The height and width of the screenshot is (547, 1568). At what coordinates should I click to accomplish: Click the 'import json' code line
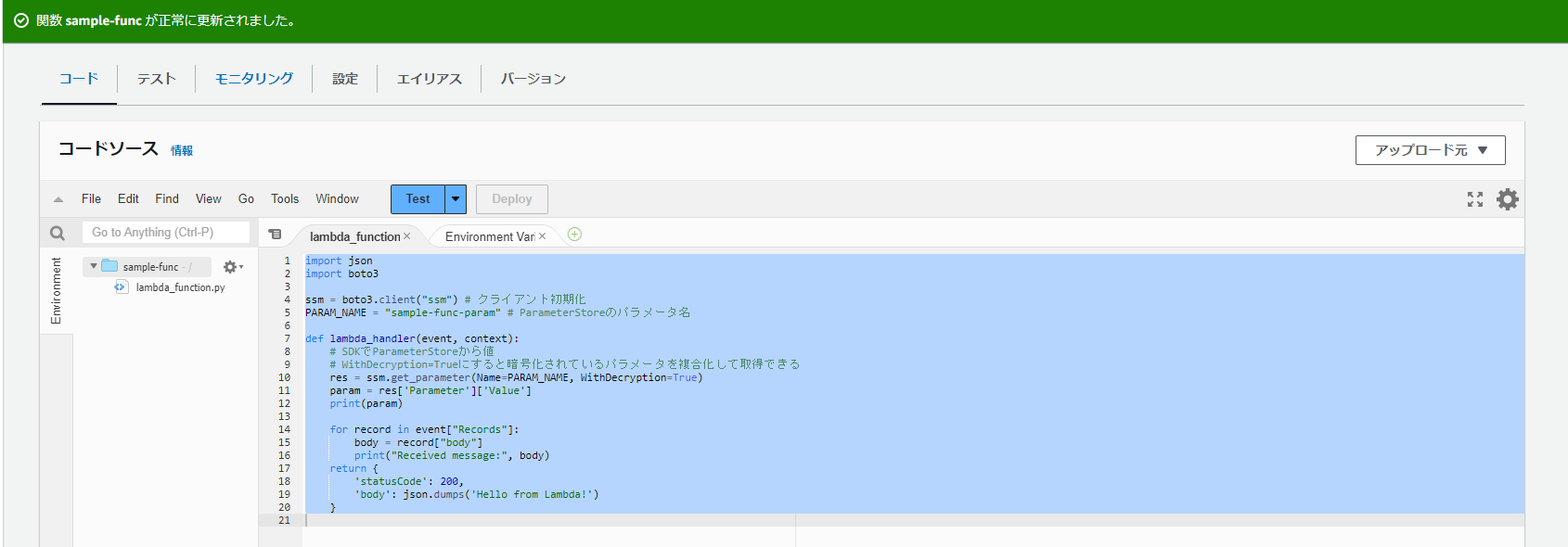point(339,261)
